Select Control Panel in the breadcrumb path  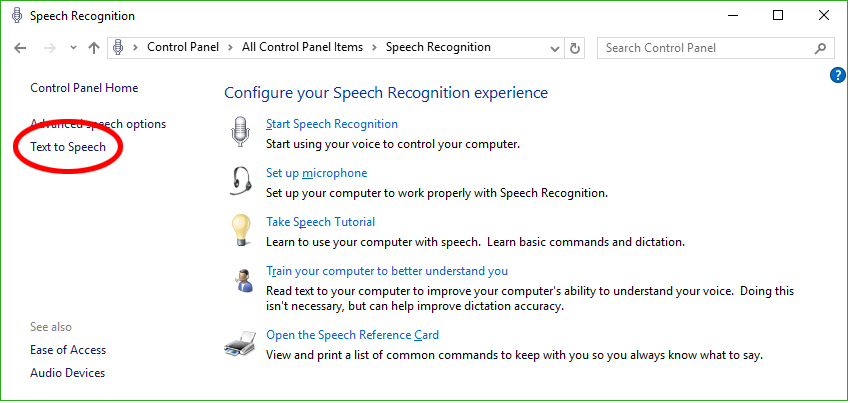tap(183, 47)
